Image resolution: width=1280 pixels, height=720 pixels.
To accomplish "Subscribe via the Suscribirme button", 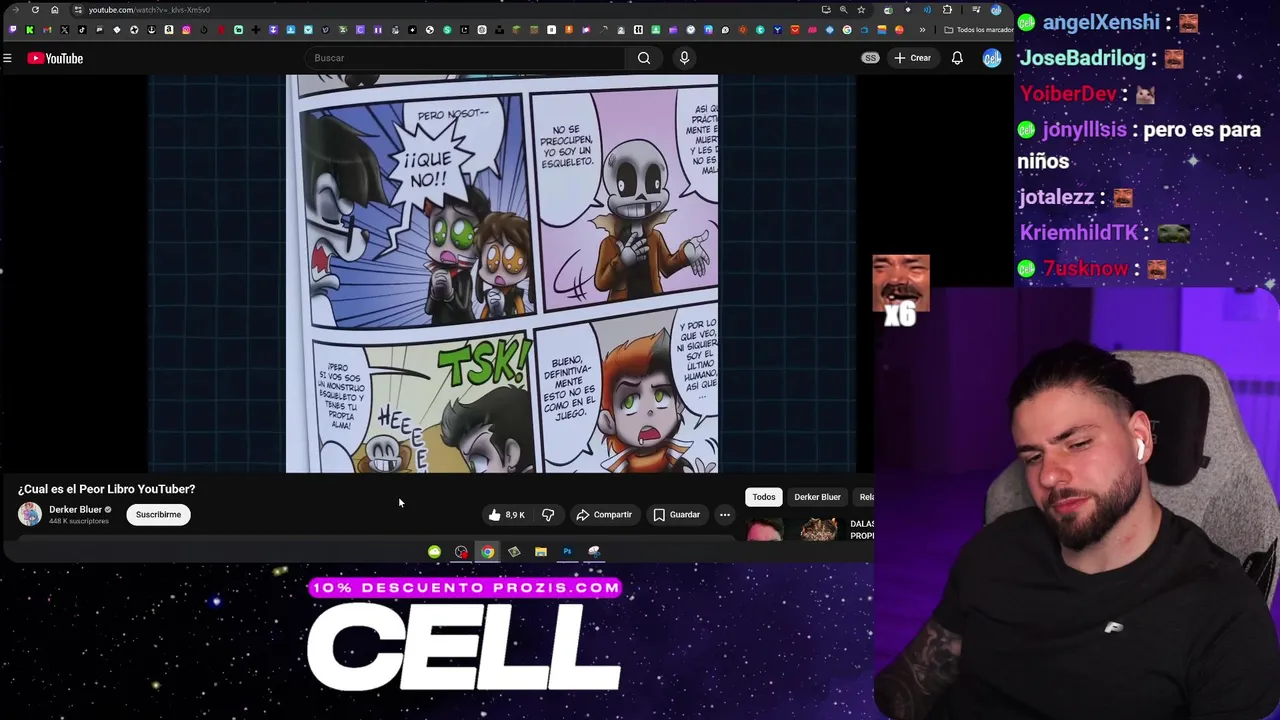I will [x=158, y=515].
